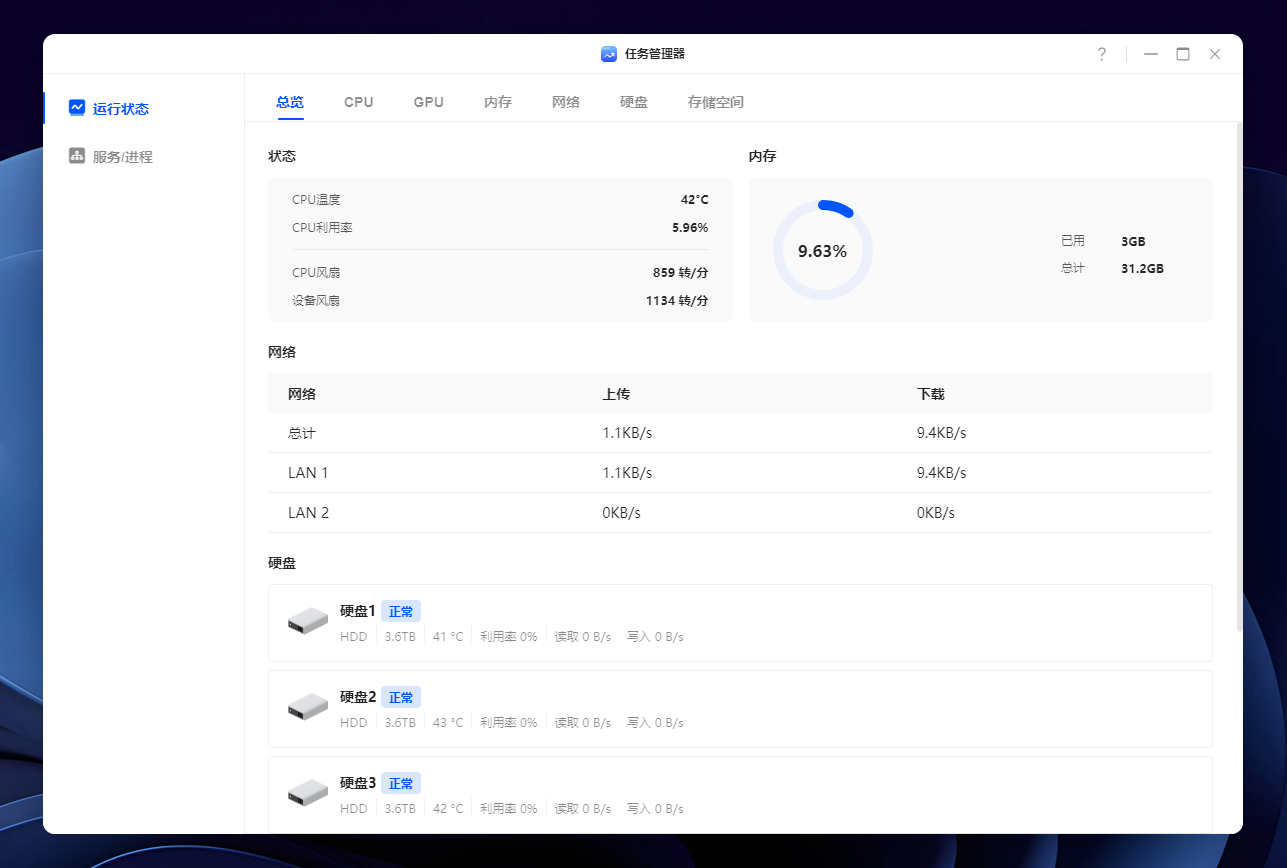Click the 正常 status badge of 硬盘3

coord(401,783)
